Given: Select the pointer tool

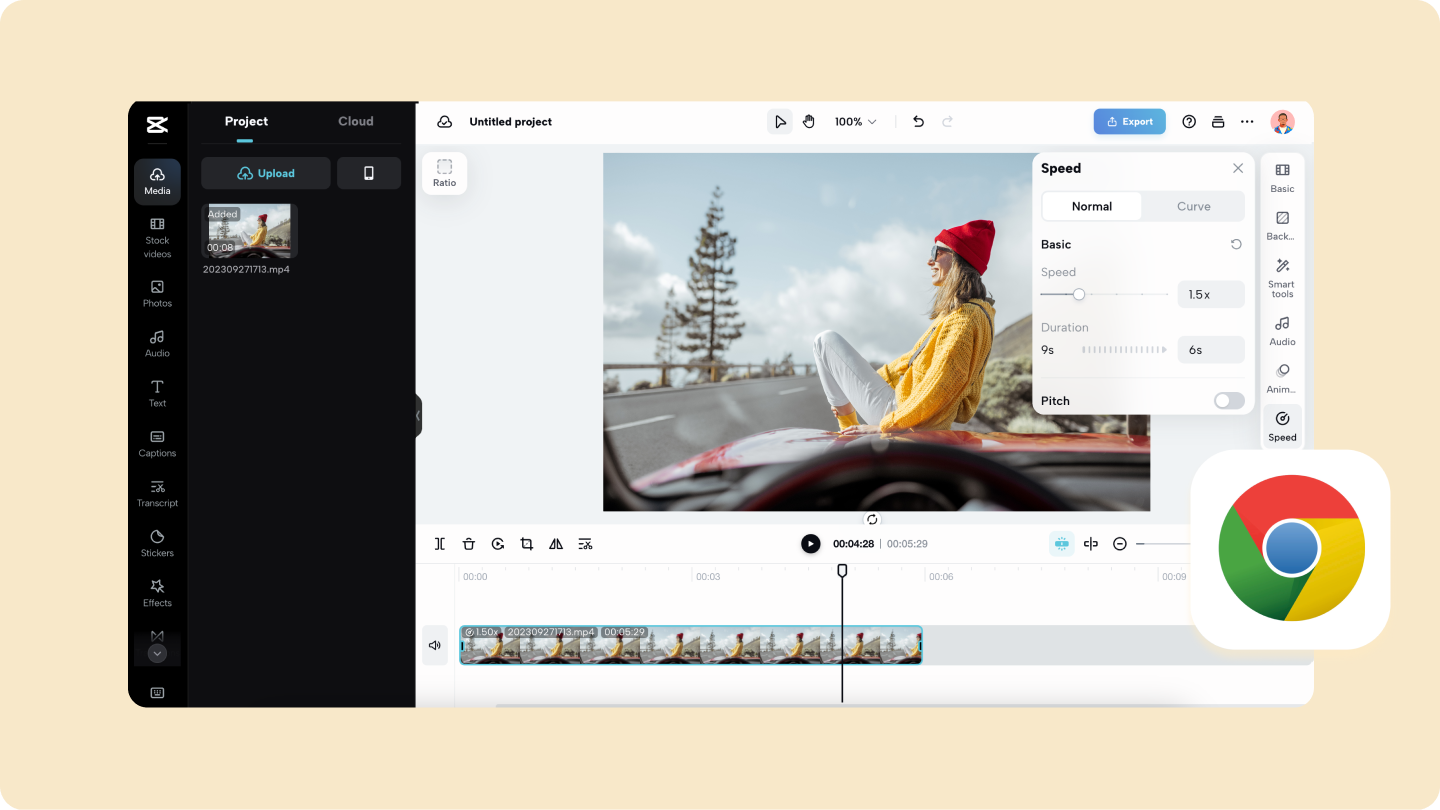Looking at the screenshot, I should pyautogui.click(x=779, y=122).
